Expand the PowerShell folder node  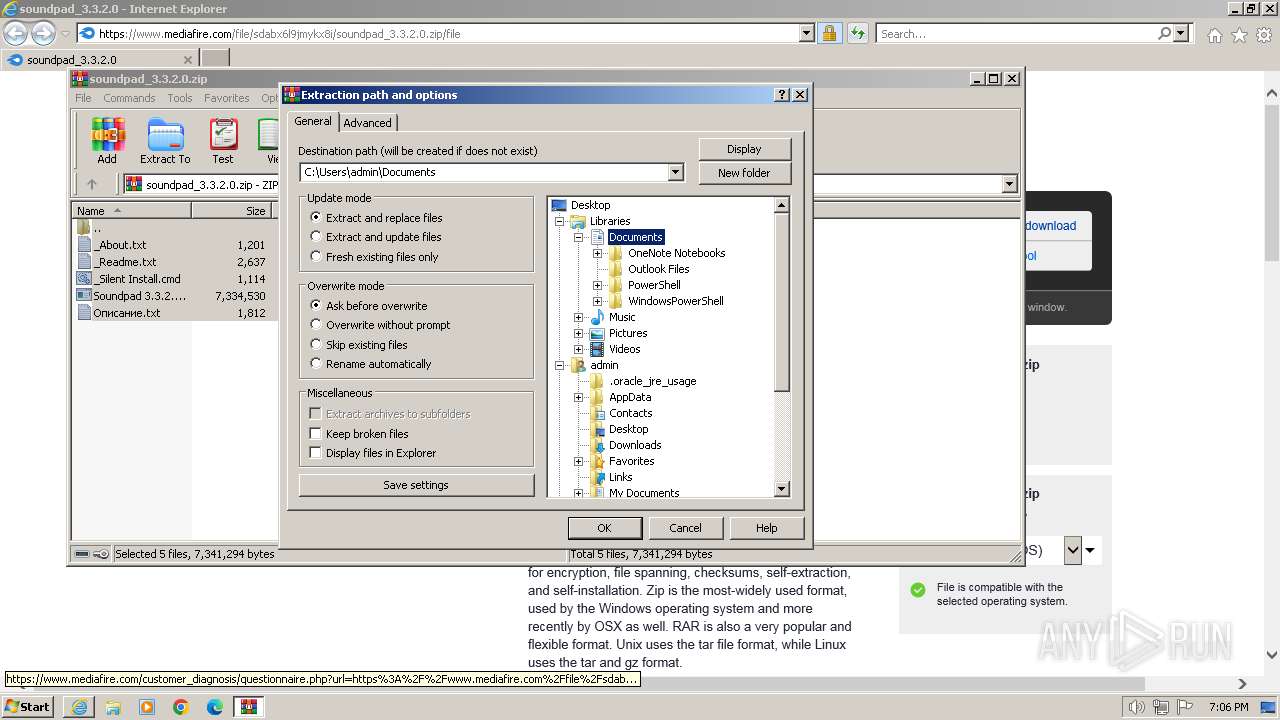pos(597,285)
